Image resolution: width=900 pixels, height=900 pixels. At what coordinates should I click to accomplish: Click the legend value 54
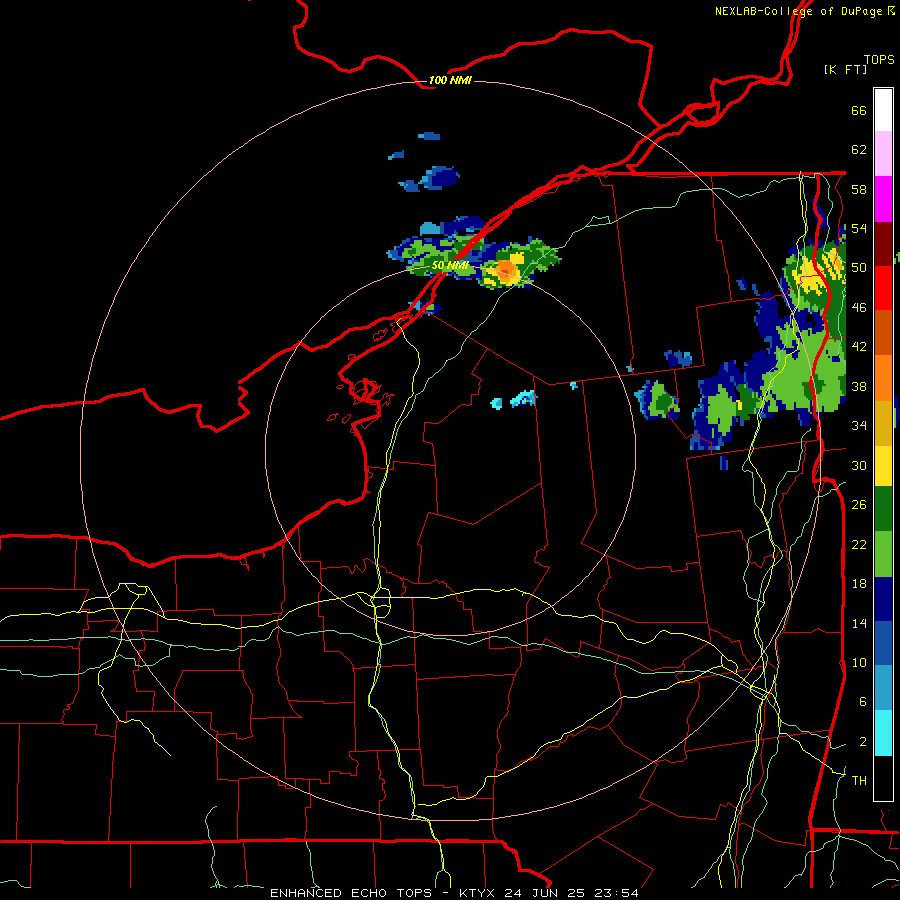click(859, 228)
